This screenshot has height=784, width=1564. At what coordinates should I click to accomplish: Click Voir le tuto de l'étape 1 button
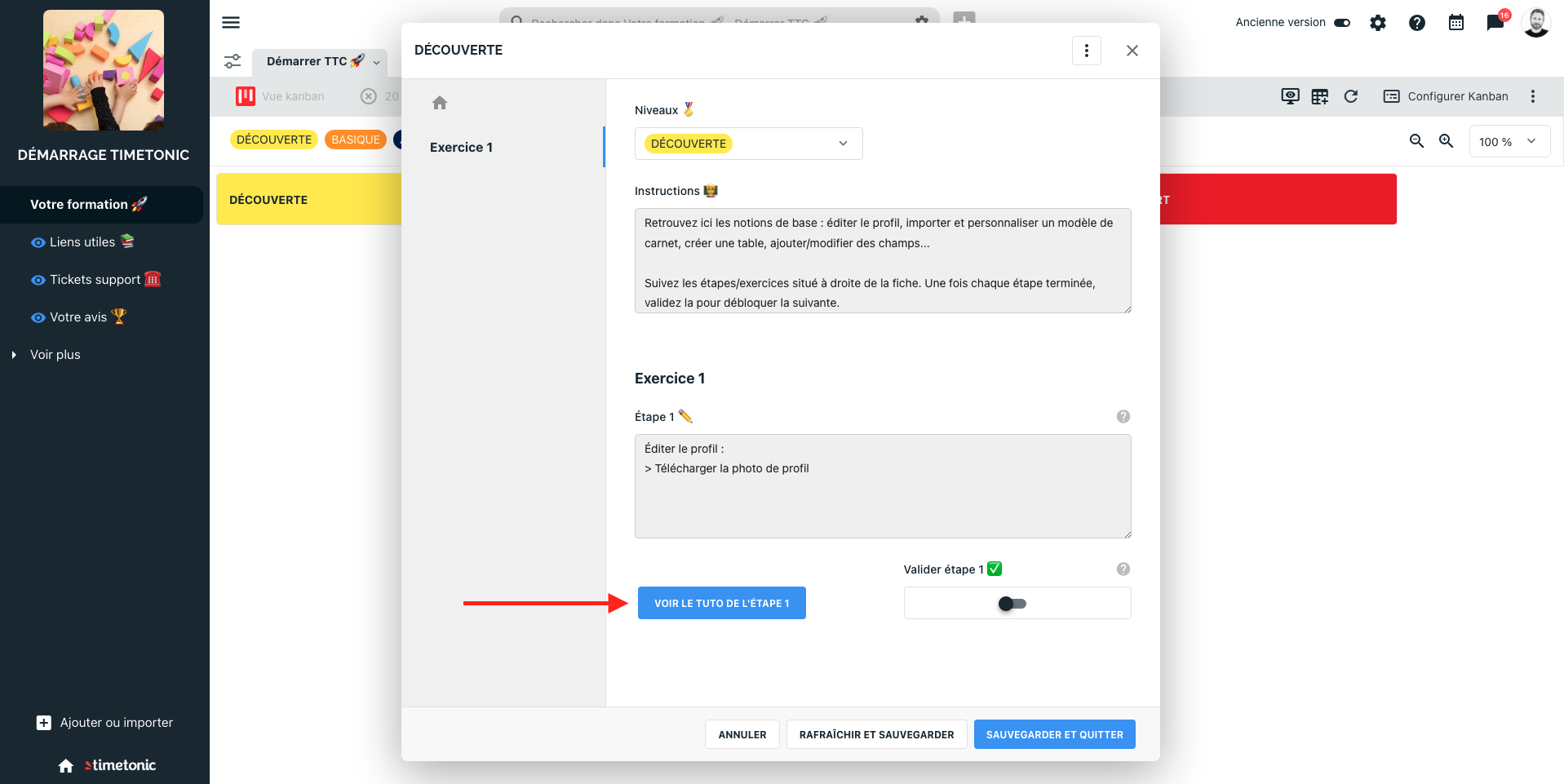click(722, 603)
